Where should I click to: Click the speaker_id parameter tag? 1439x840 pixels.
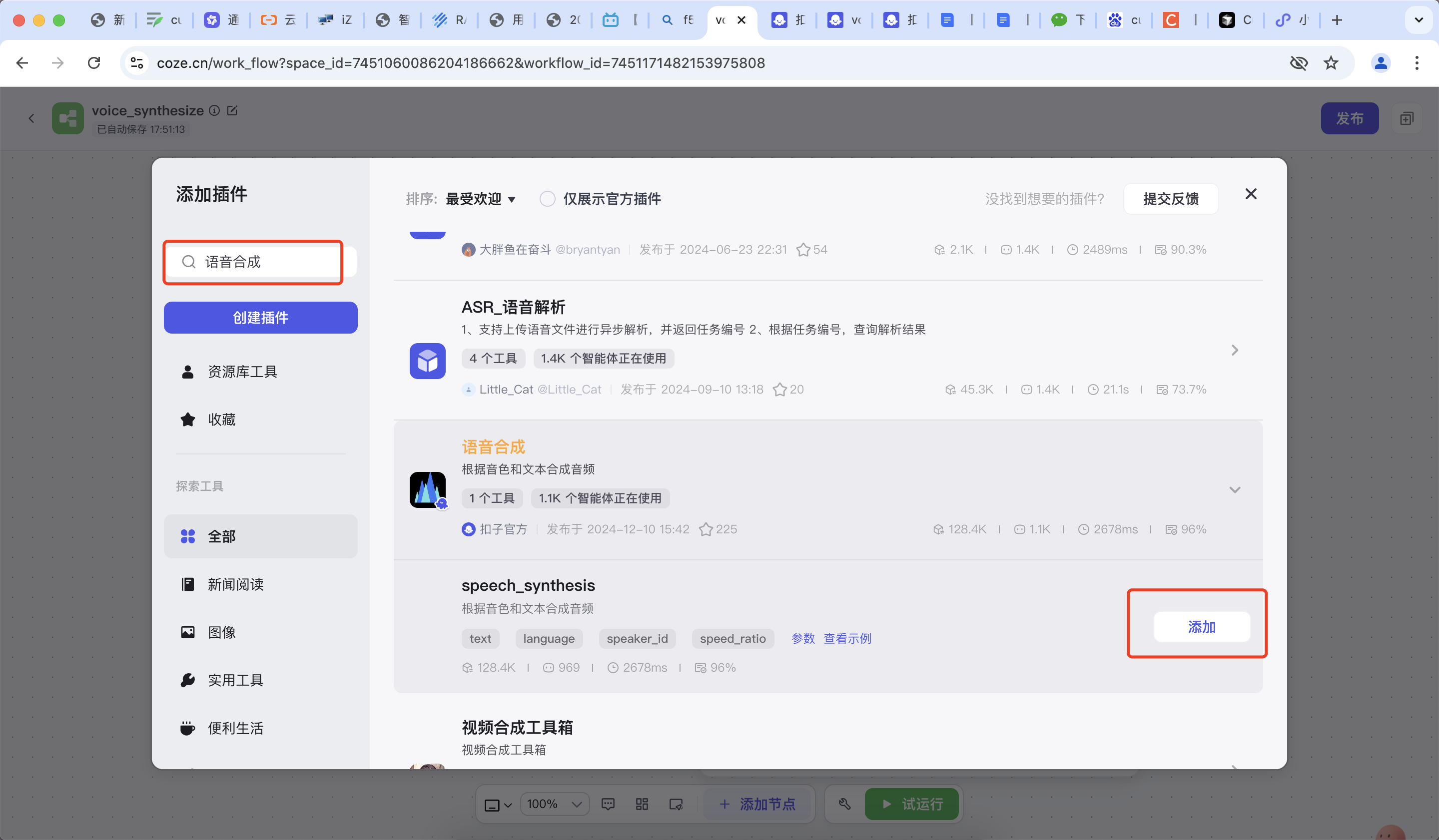click(x=637, y=639)
